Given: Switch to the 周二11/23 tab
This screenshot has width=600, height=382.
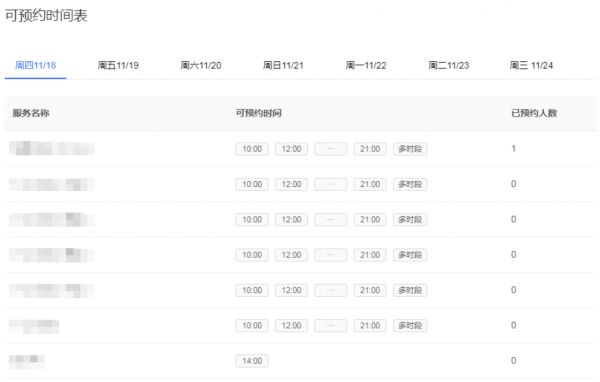Looking at the screenshot, I should [448, 65].
